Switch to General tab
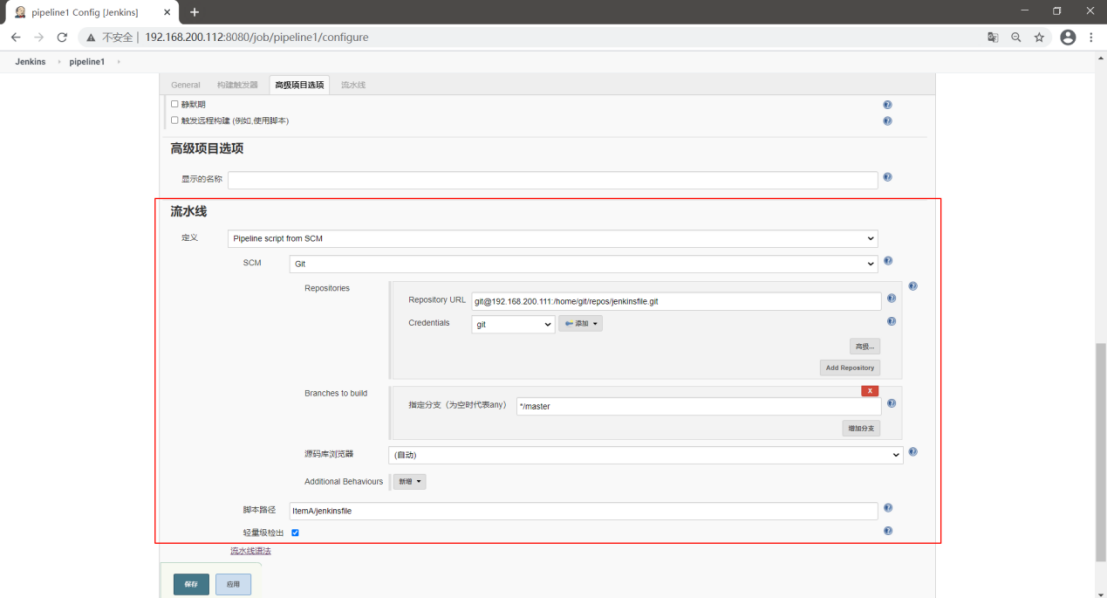1108x598 pixels. 185,85
